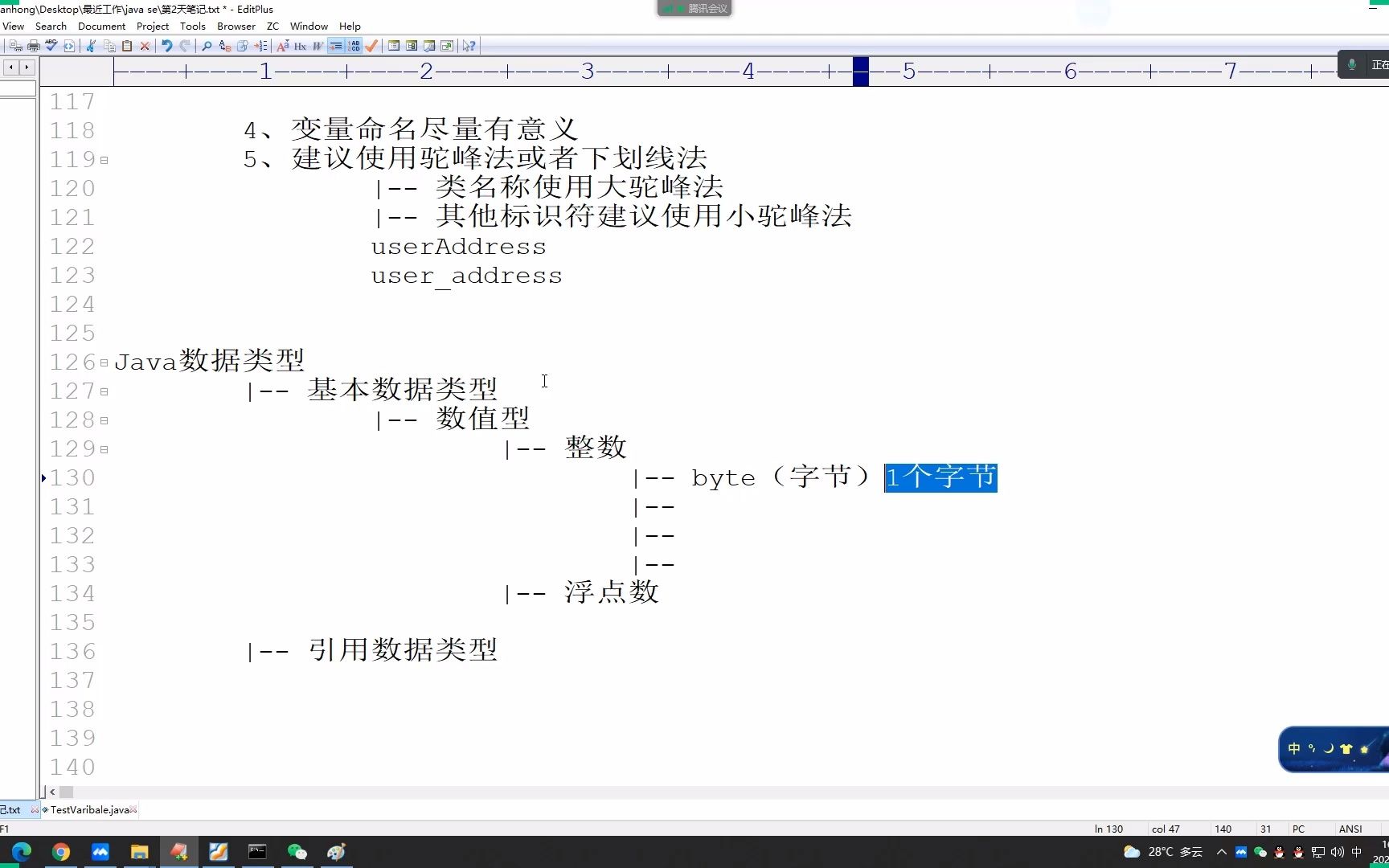Click the Copy toolbar icon
This screenshot has width=1389, height=868.
tap(109, 46)
